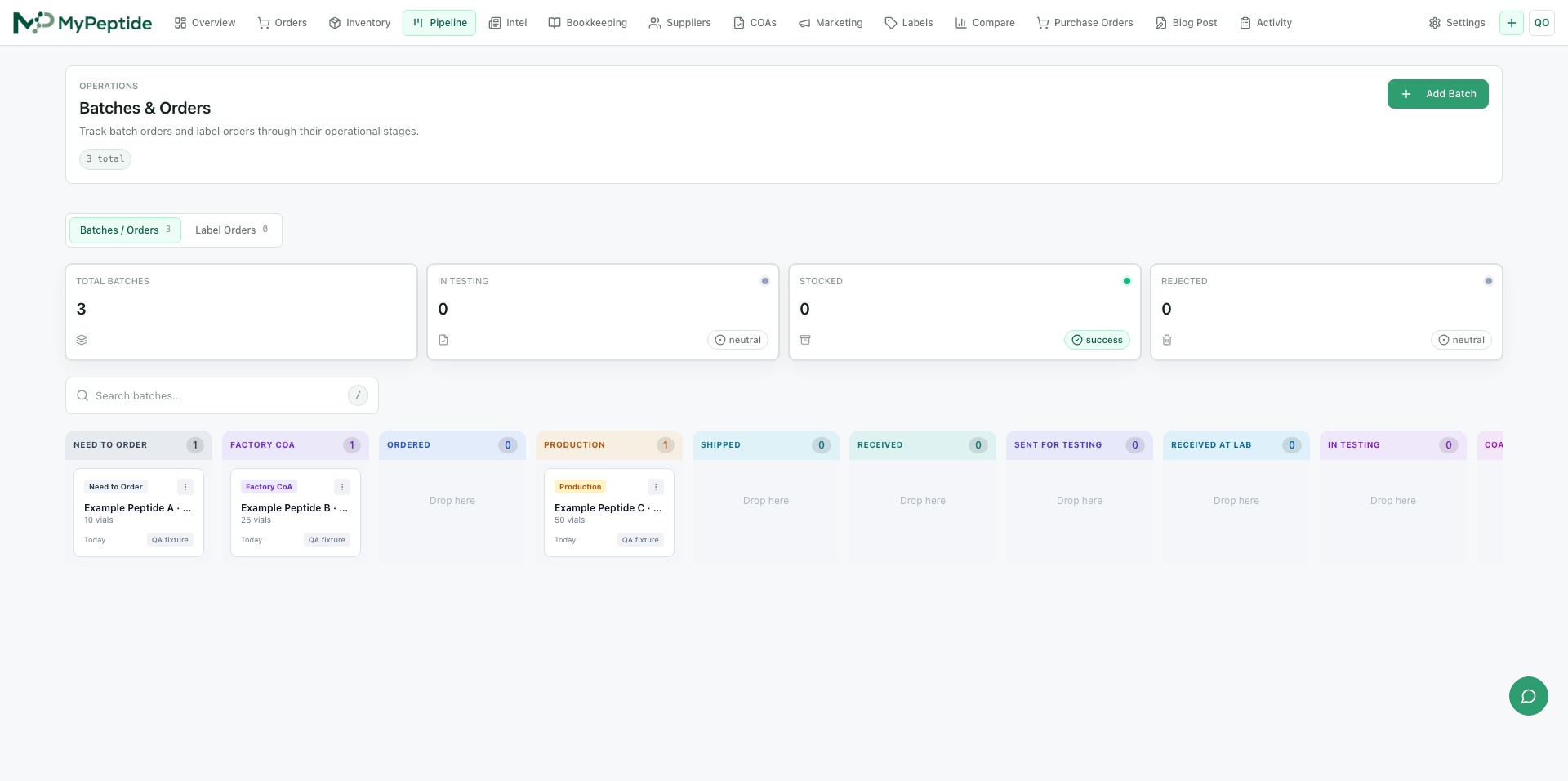Viewport: 1568px width, 781px height.
Task: Click the Need to Order column header
Action: [139, 445]
